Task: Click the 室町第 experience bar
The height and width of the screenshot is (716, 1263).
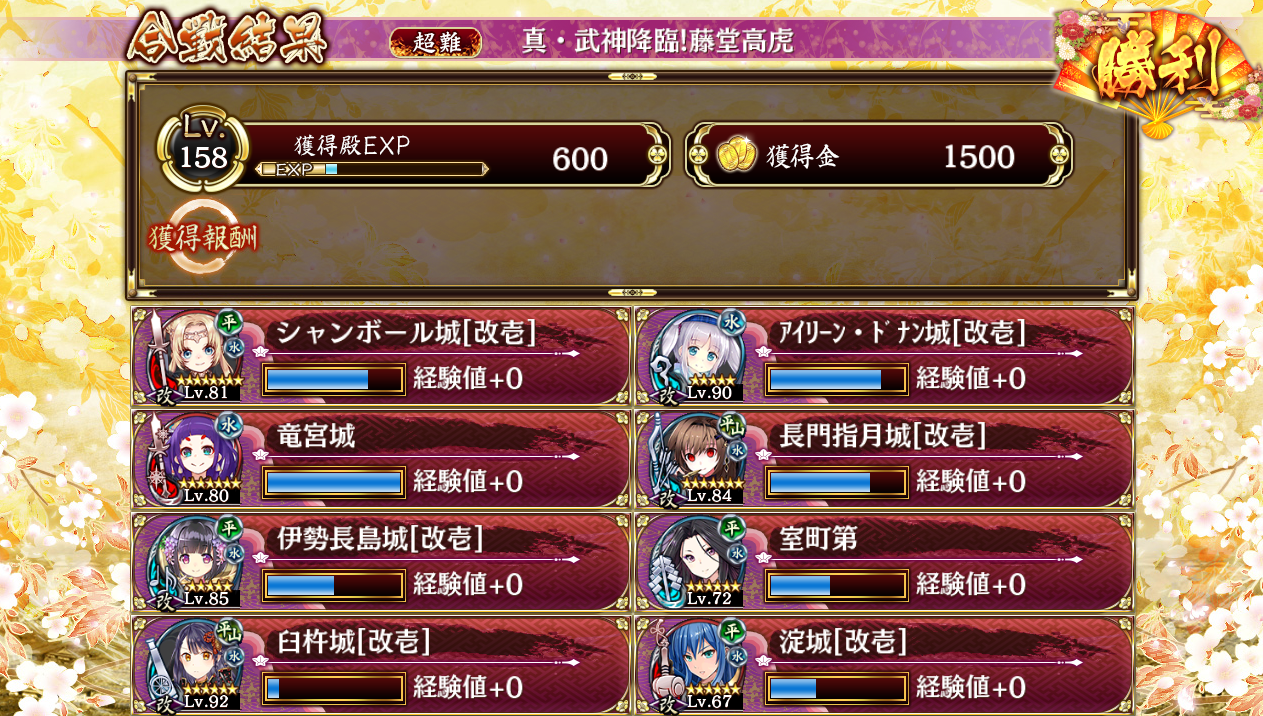Action: 837,585
